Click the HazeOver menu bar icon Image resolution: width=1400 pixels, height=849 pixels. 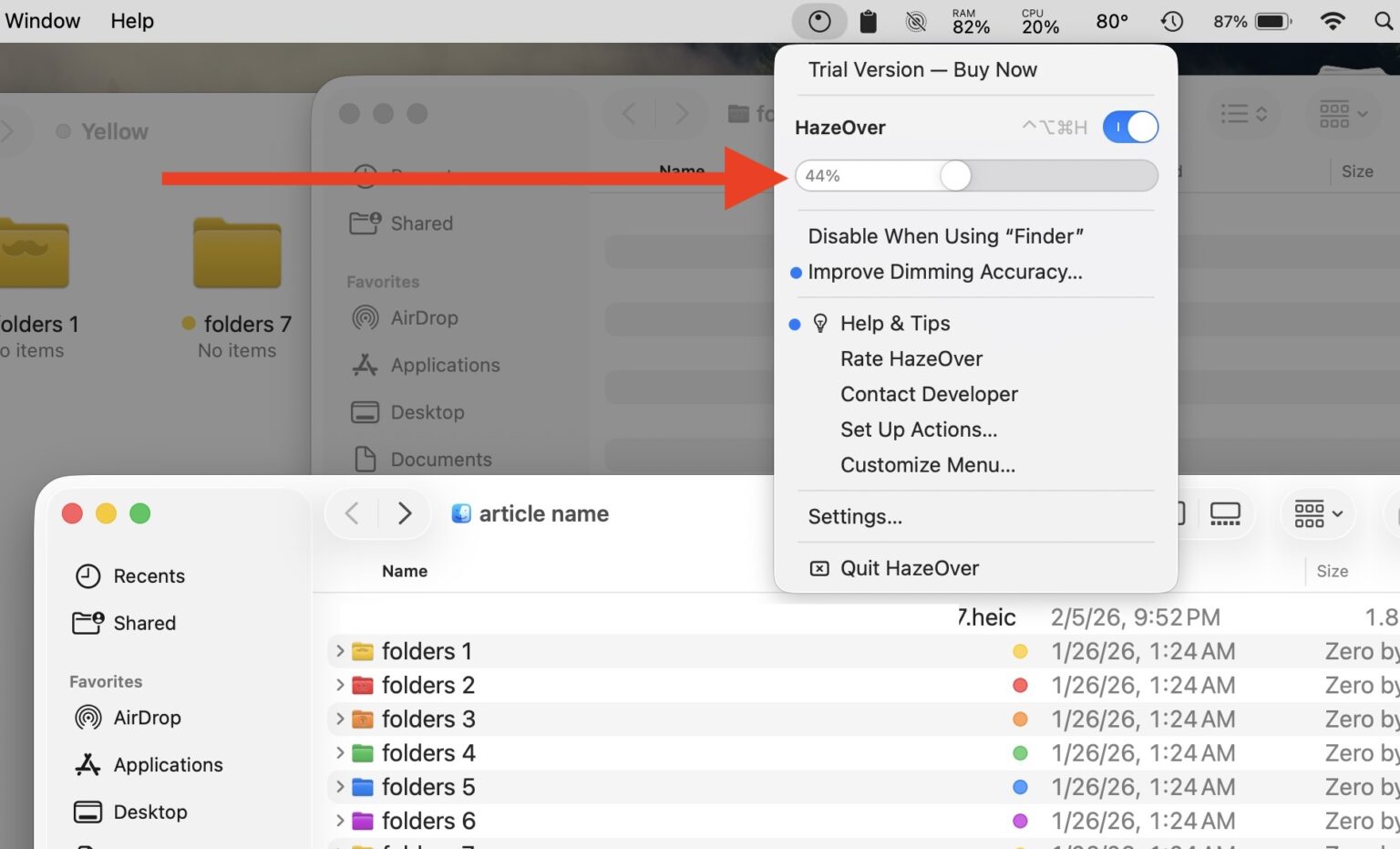[x=819, y=21]
